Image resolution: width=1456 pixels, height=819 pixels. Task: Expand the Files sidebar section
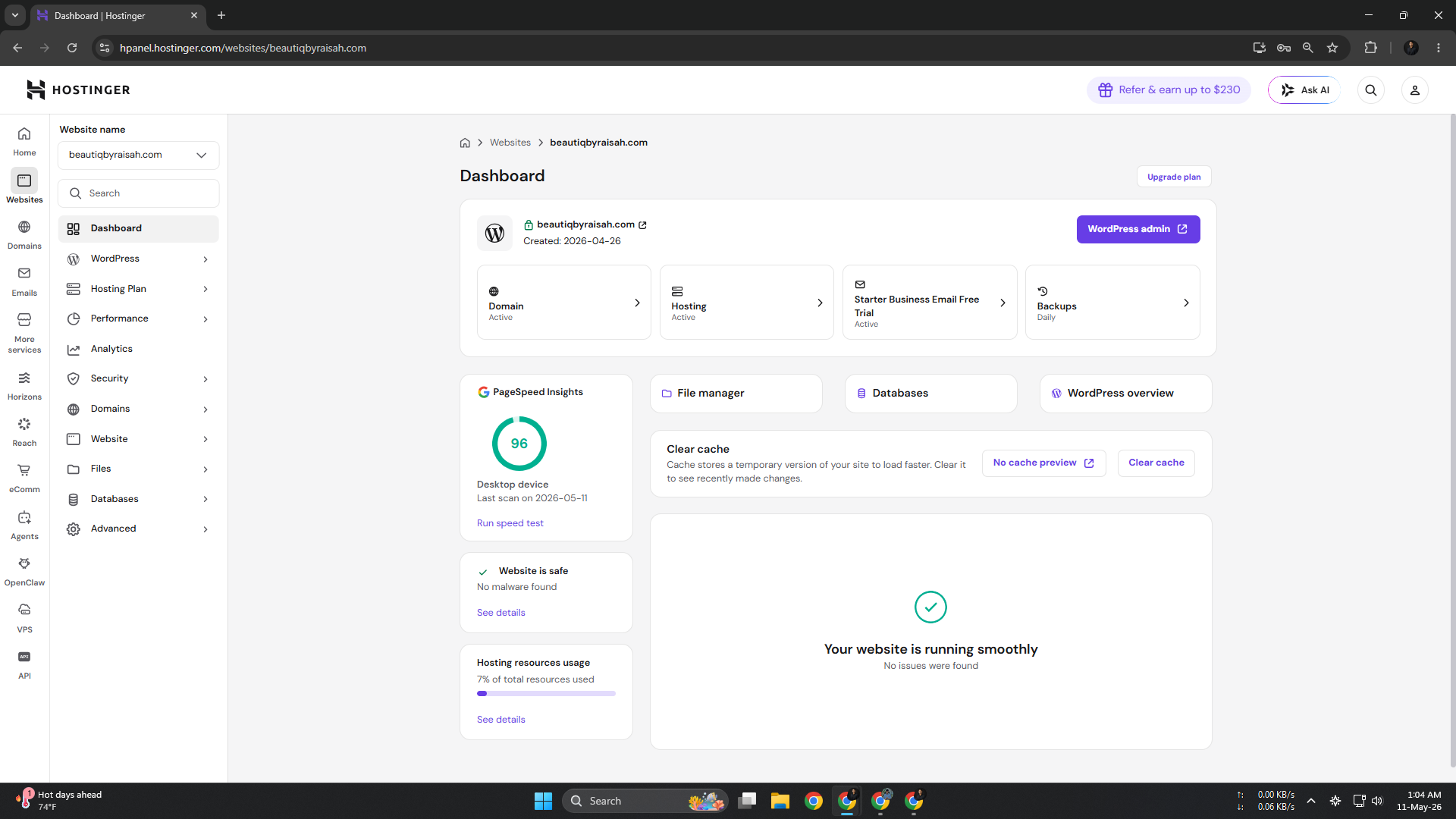139,469
